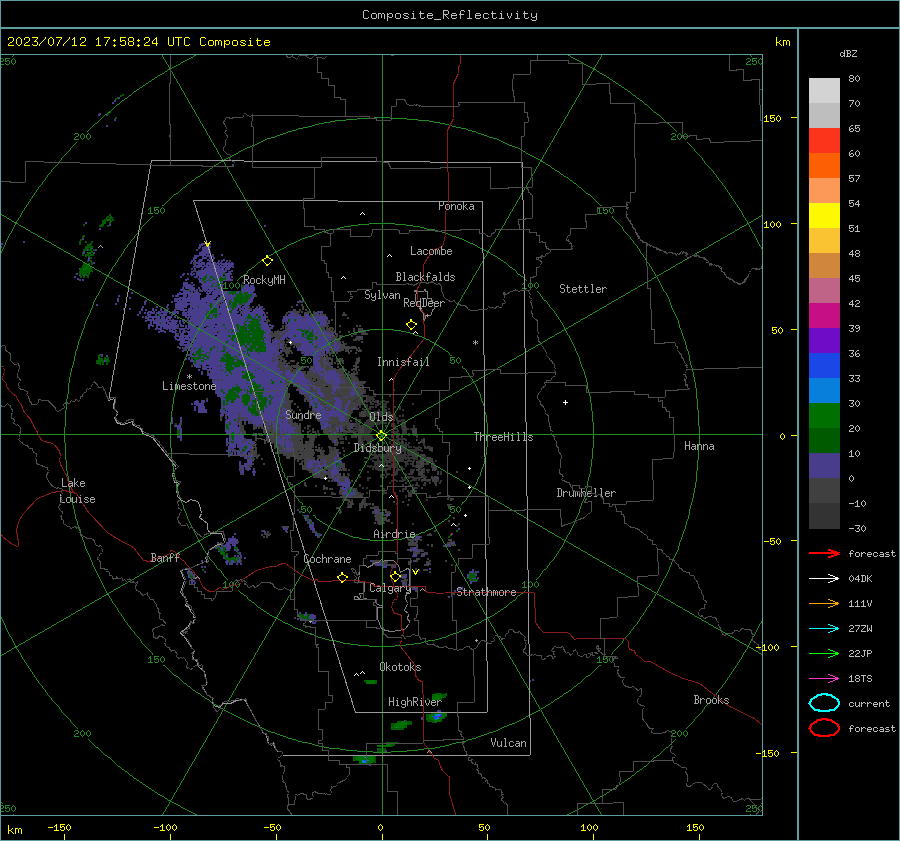Click the yellow diamond marker at radar center

pyautogui.click(x=381, y=436)
